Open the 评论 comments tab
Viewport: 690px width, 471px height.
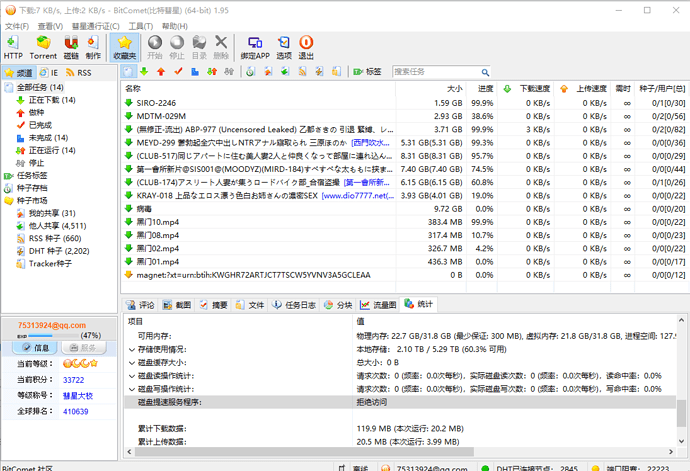click(140, 305)
